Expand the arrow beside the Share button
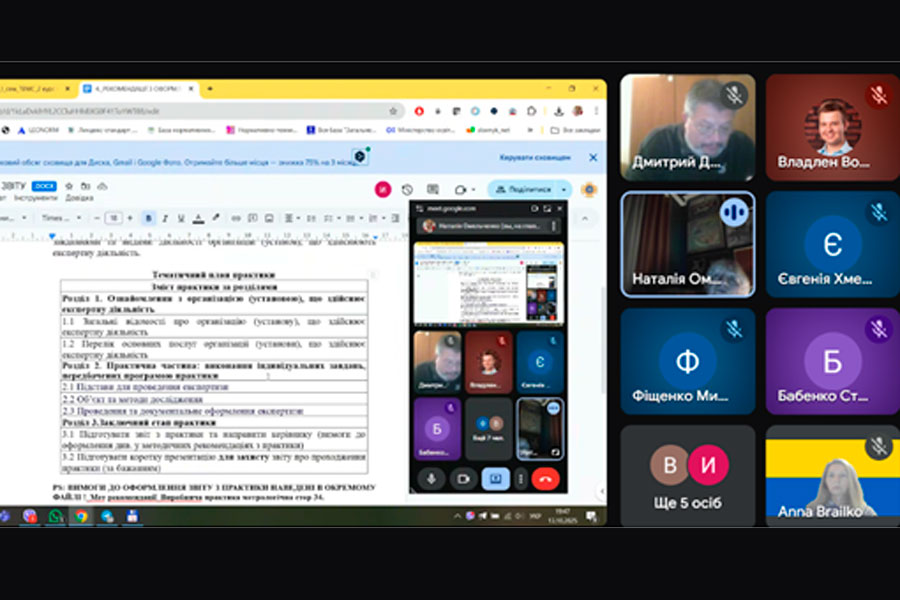 564,189
